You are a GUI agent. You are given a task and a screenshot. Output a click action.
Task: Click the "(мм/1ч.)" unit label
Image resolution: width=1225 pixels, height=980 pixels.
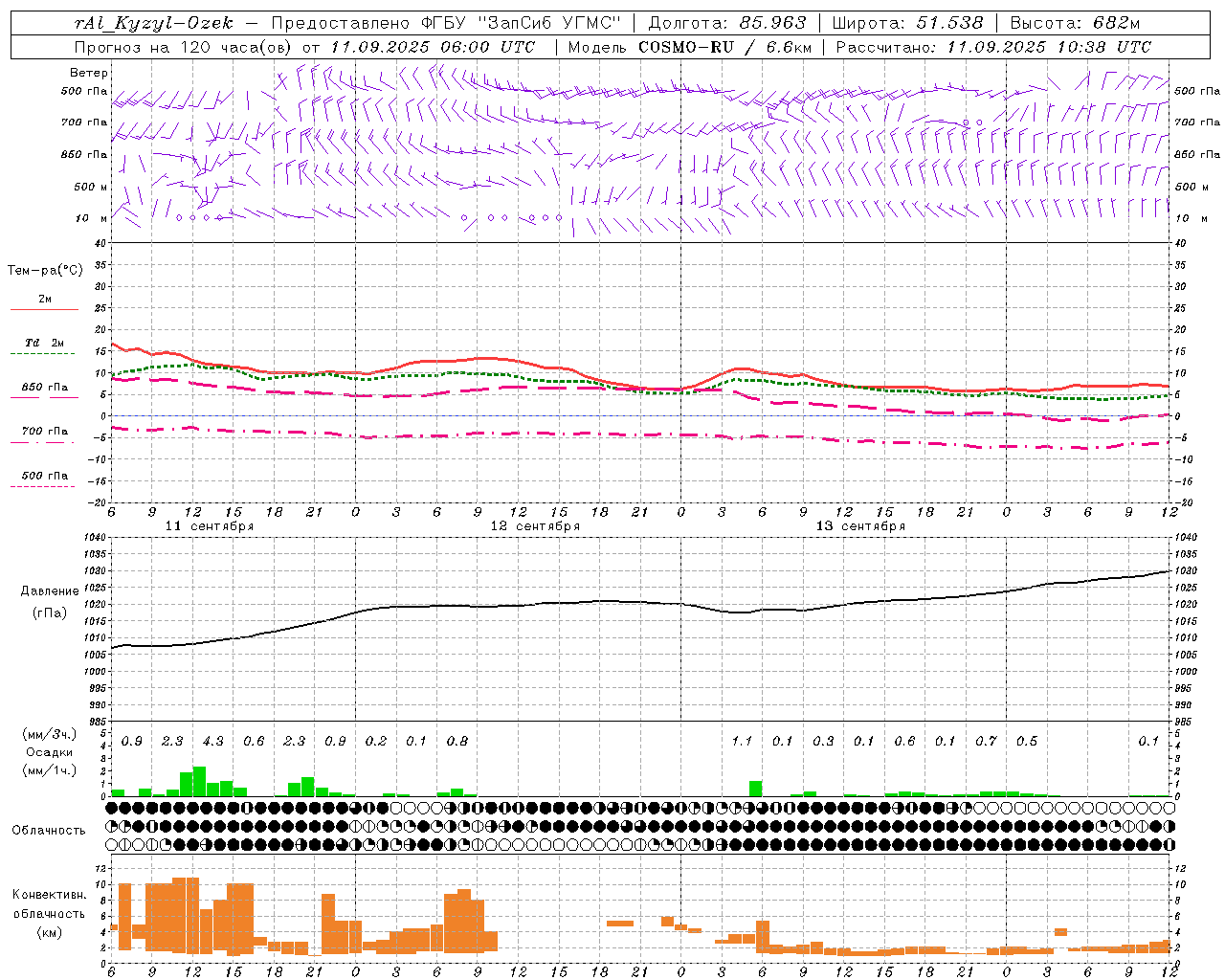click(x=50, y=771)
